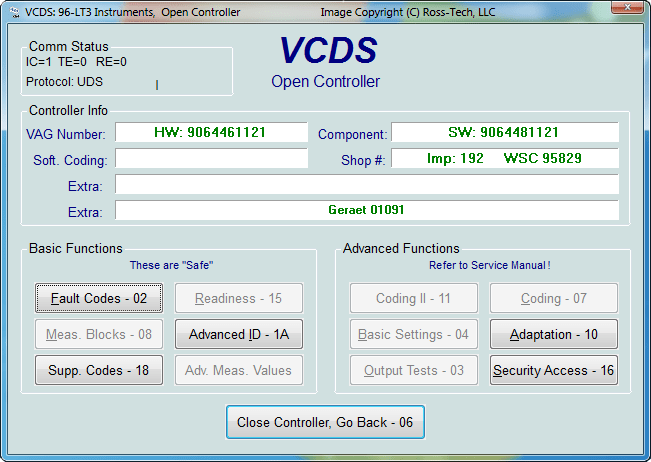Select the Shop # field with WSC 95829

coord(504,159)
